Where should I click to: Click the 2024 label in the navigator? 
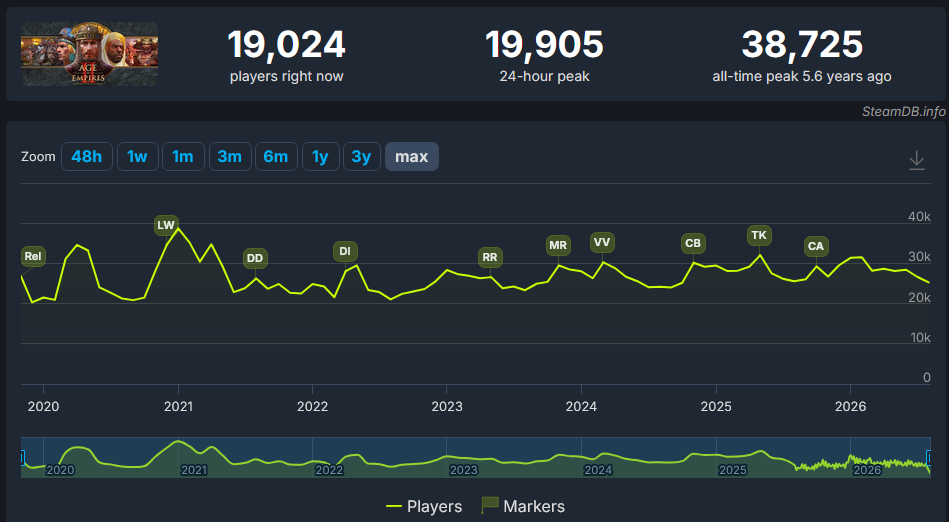(598, 470)
